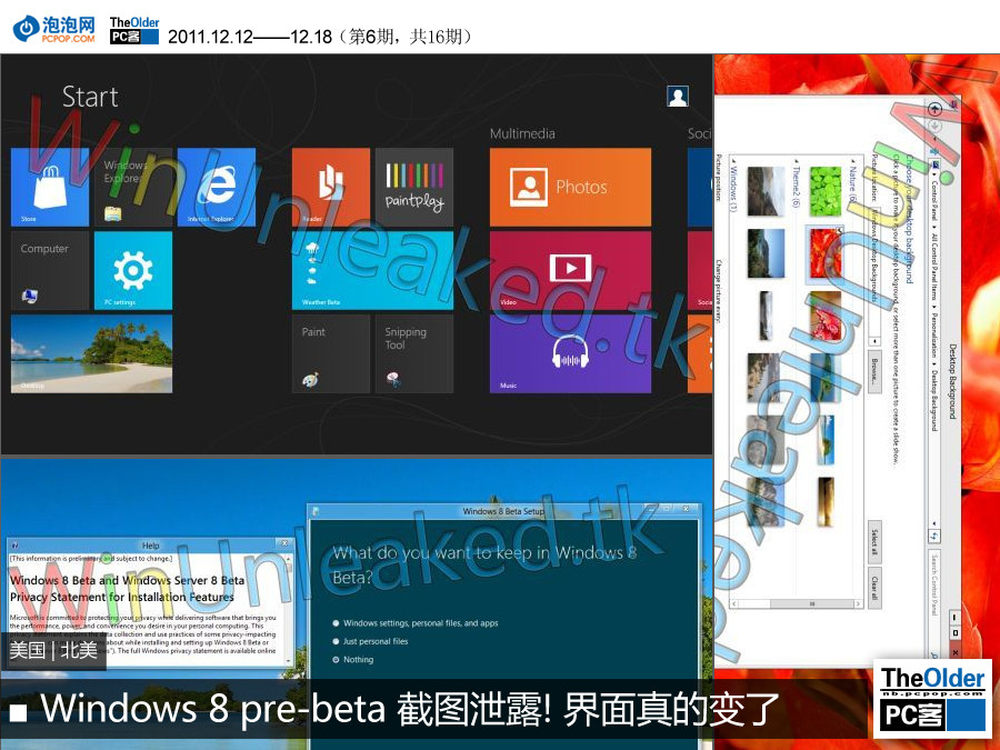This screenshot has width=1000, height=750.
Task: Select the 'Just personal files' option
Action: tap(370, 642)
